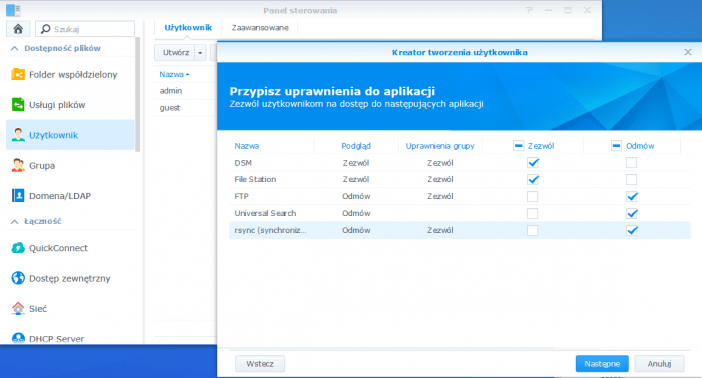Viewport: 702px width, 378px height.
Task: Click the FTP application name
Action: [241, 197]
